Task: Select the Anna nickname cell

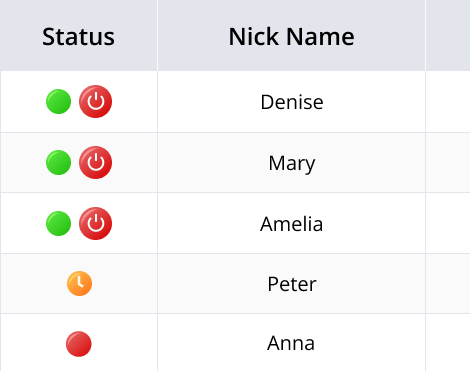Action: pyautogui.click(x=291, y=343)
